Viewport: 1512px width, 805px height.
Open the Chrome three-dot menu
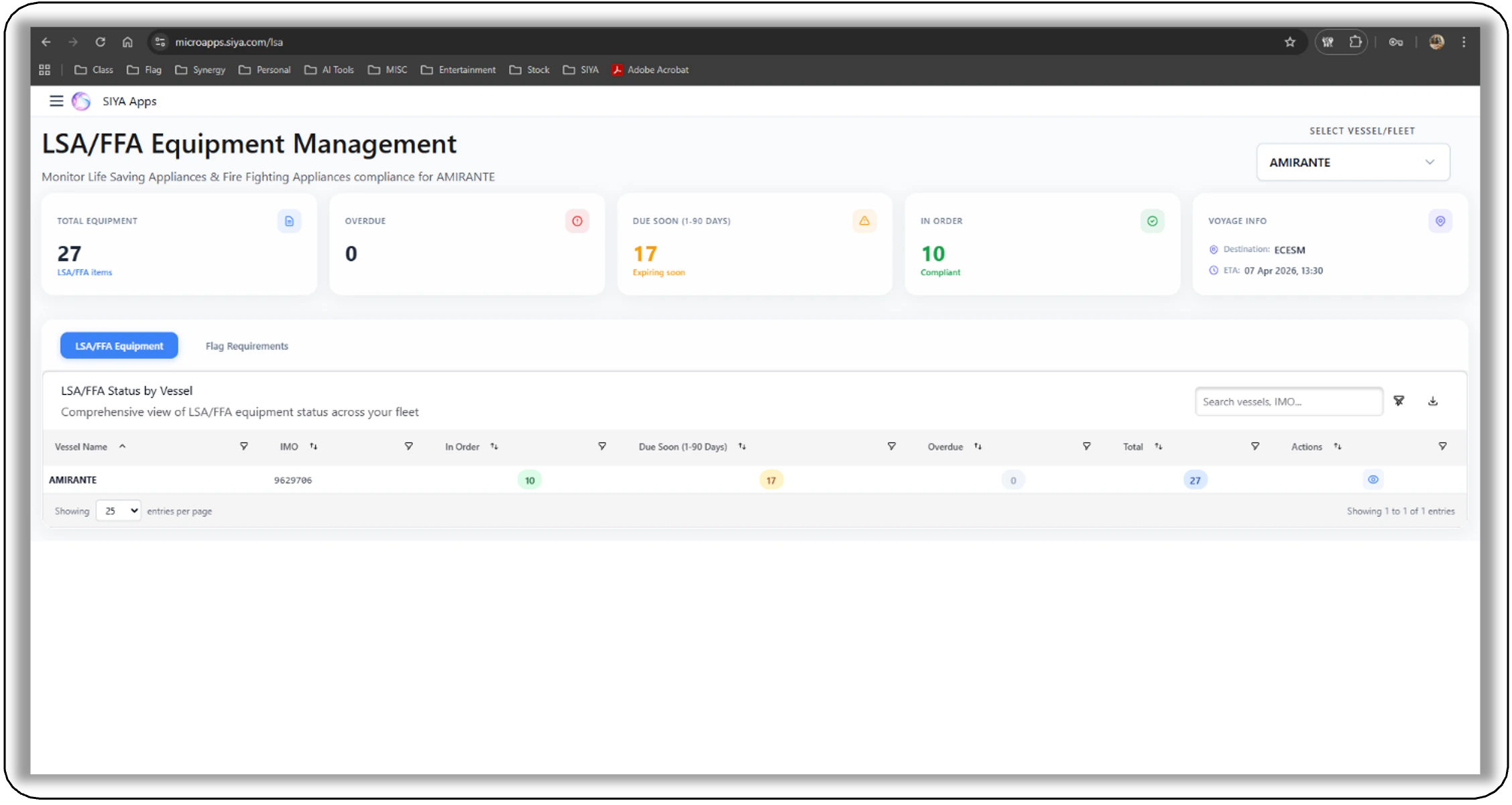(x=1464, y=42)
